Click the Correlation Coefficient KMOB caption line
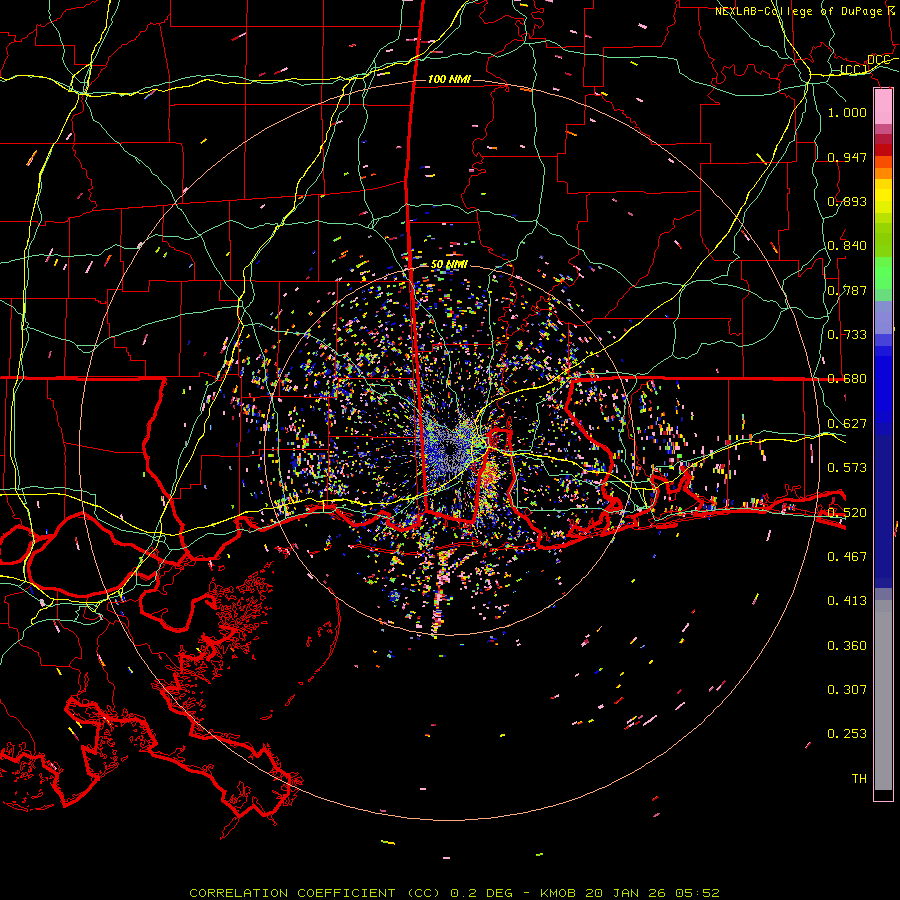900x900 pixels. pyautogui.click(x=454, y=893)
